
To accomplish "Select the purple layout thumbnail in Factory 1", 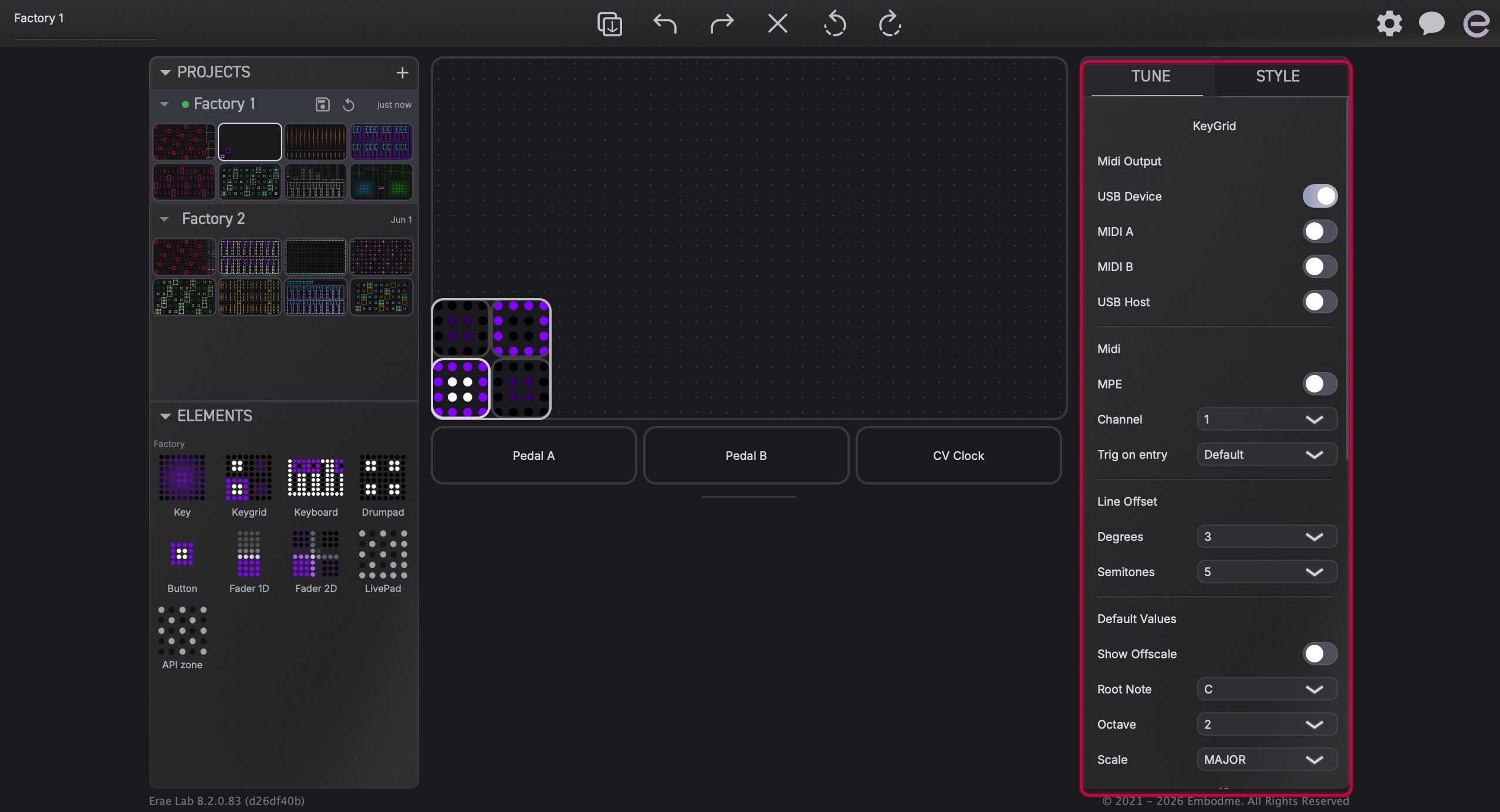I will (381, 142).
